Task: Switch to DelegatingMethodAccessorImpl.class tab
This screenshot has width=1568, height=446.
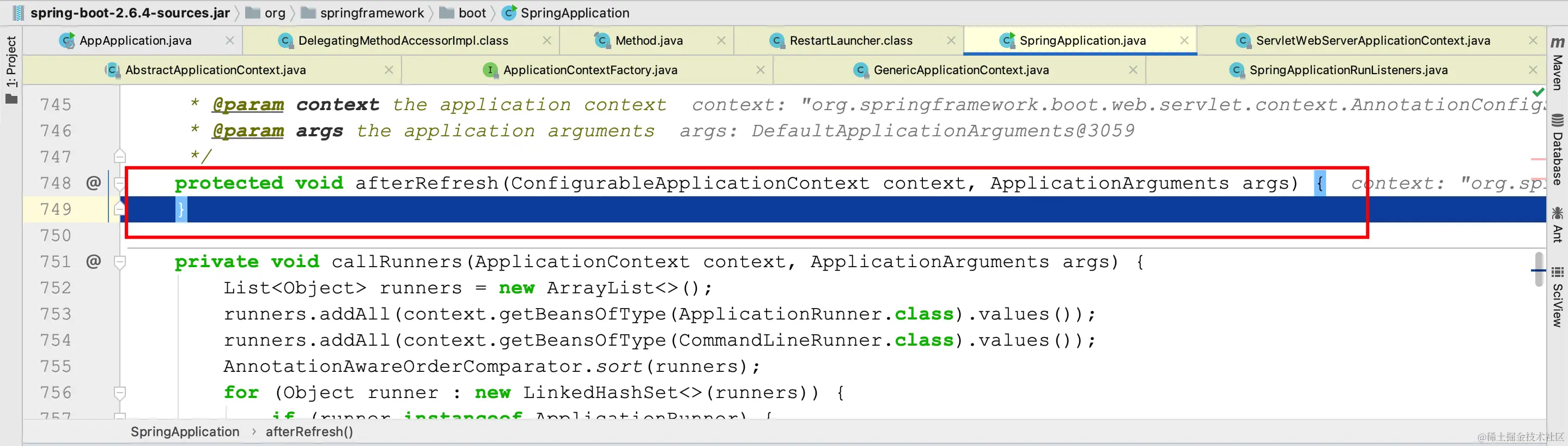Action: click(x=403, y=40)
